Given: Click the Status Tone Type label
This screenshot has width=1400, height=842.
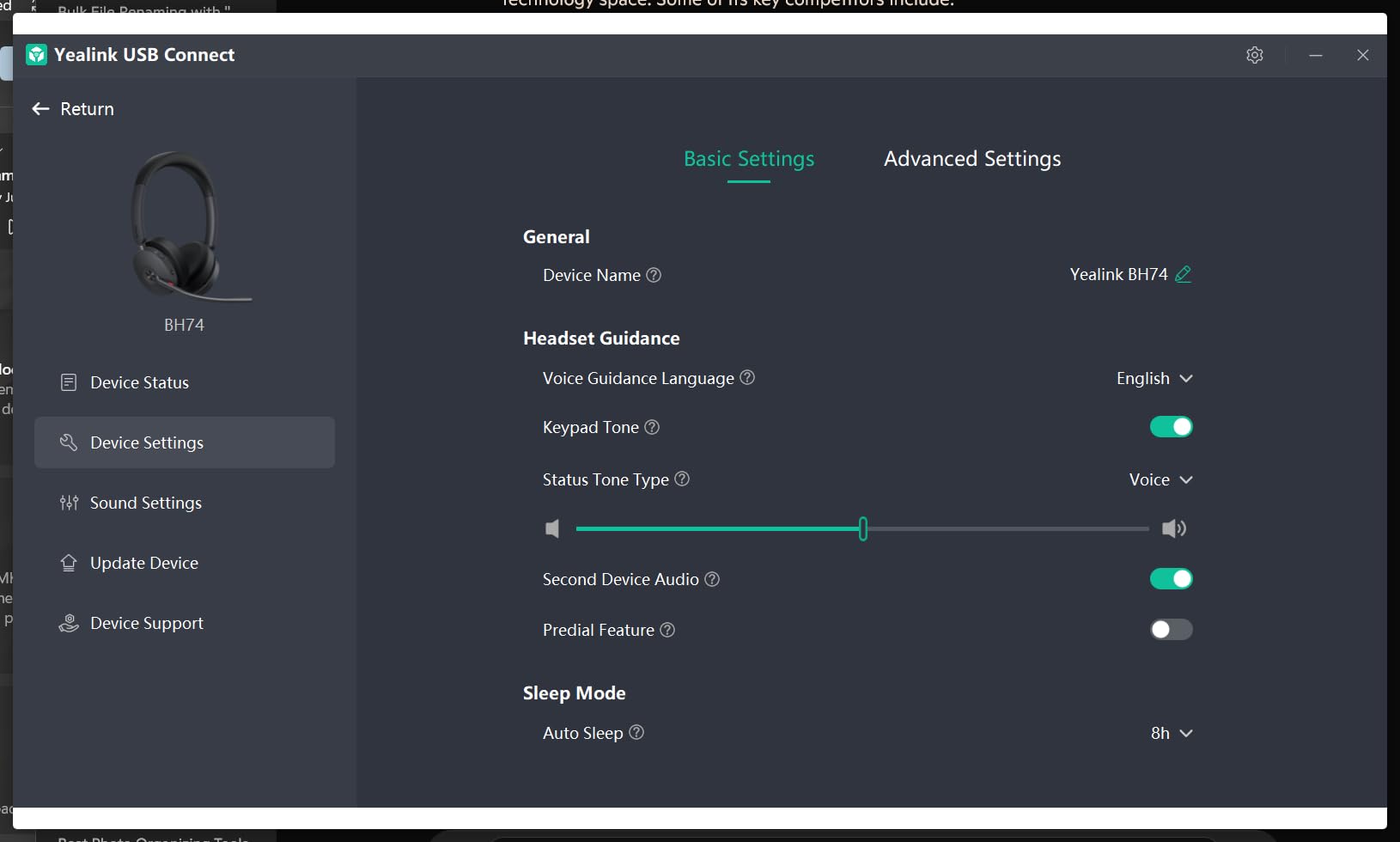Looking at the screenshot, I should pos(606,479).
